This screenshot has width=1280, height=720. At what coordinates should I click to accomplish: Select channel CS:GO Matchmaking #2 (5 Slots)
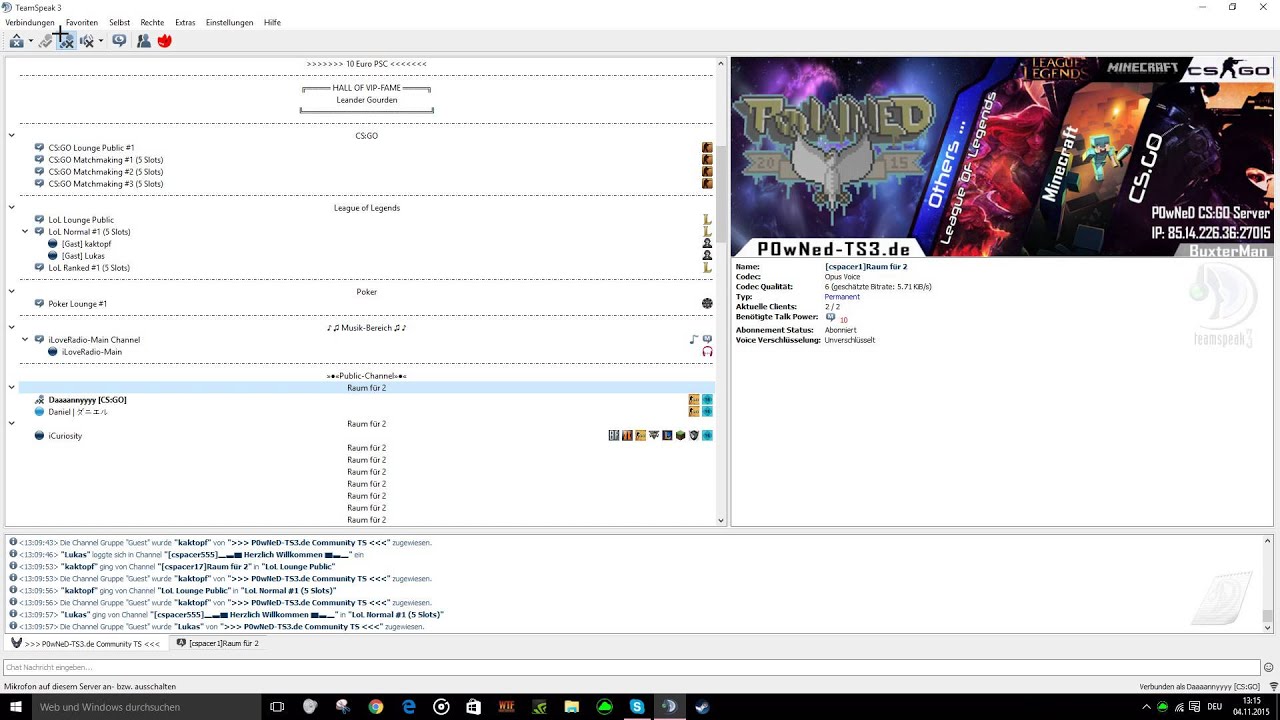106,172
